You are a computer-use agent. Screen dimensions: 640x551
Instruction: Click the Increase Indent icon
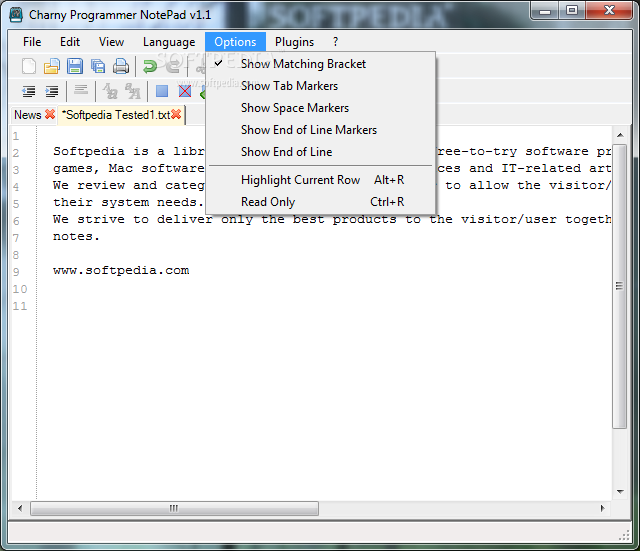52,91
